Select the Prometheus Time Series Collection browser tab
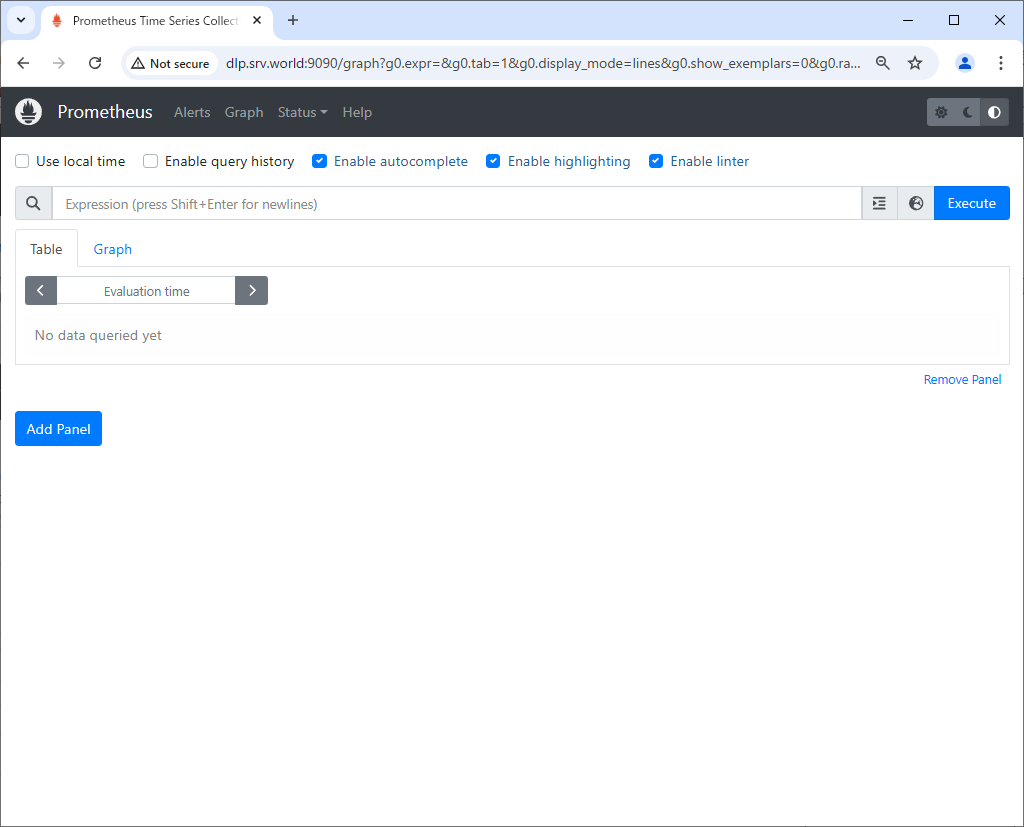1024x827 pixels. (155, 20)
